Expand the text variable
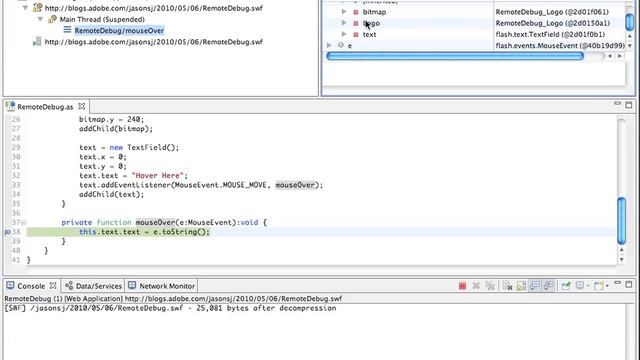The image size is (640, 360). tap(344, 34)
